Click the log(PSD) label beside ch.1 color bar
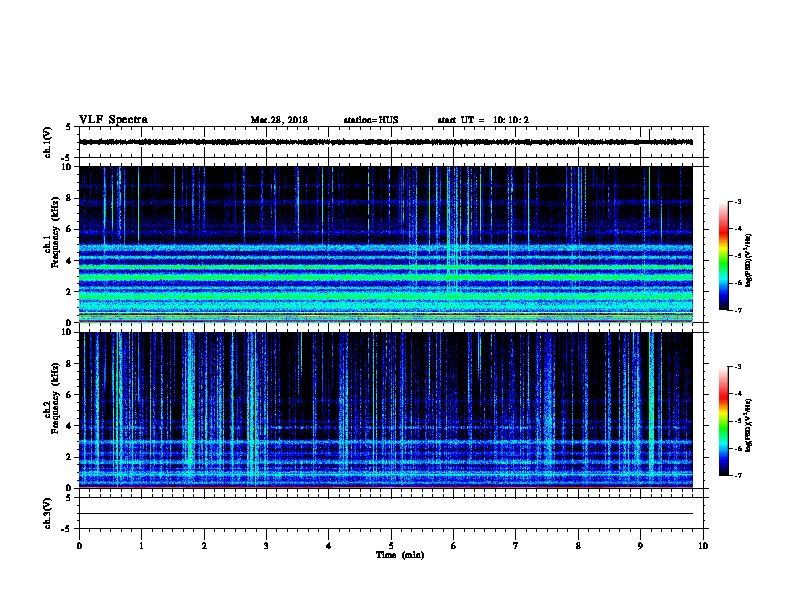Screen dimensions: 792x612 [x=748, y=260]
